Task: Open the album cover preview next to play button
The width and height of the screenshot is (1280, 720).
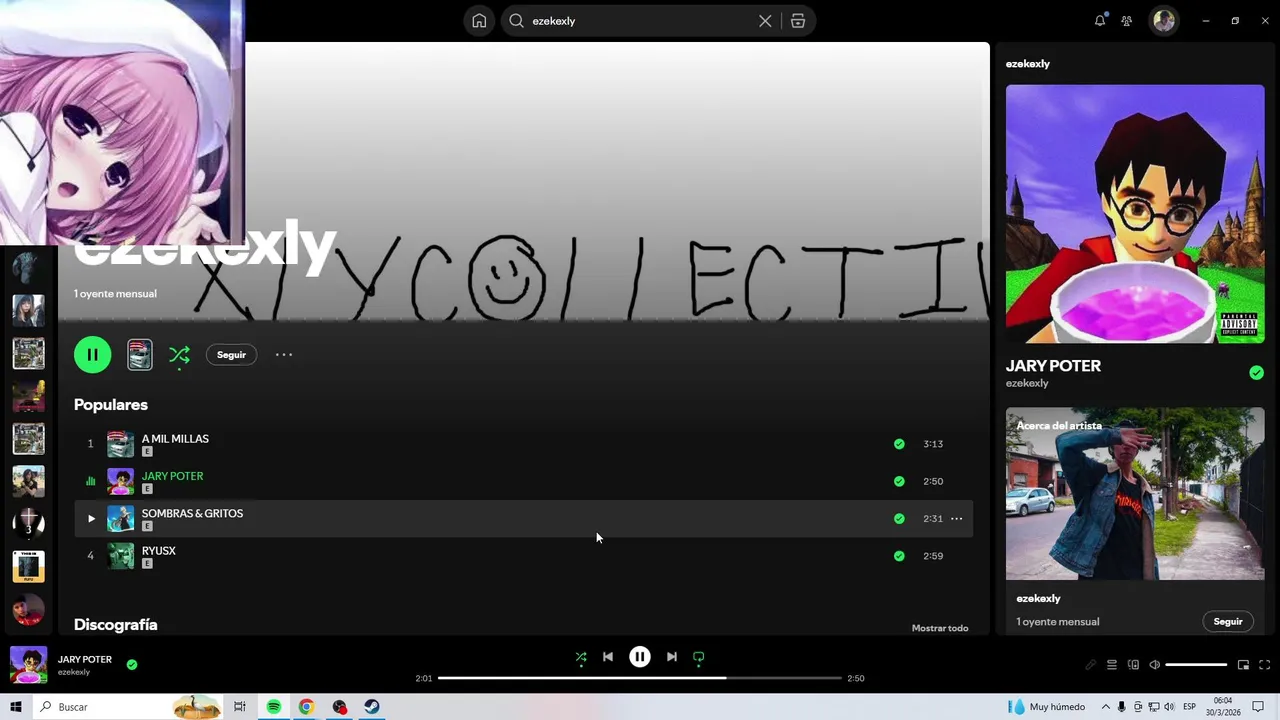Action: pos(140,354)
